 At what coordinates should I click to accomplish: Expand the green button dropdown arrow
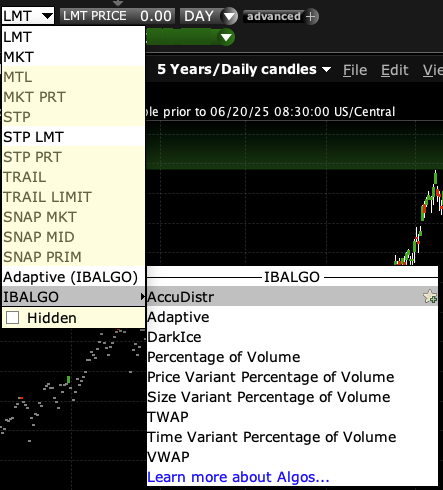click(226, 37)
